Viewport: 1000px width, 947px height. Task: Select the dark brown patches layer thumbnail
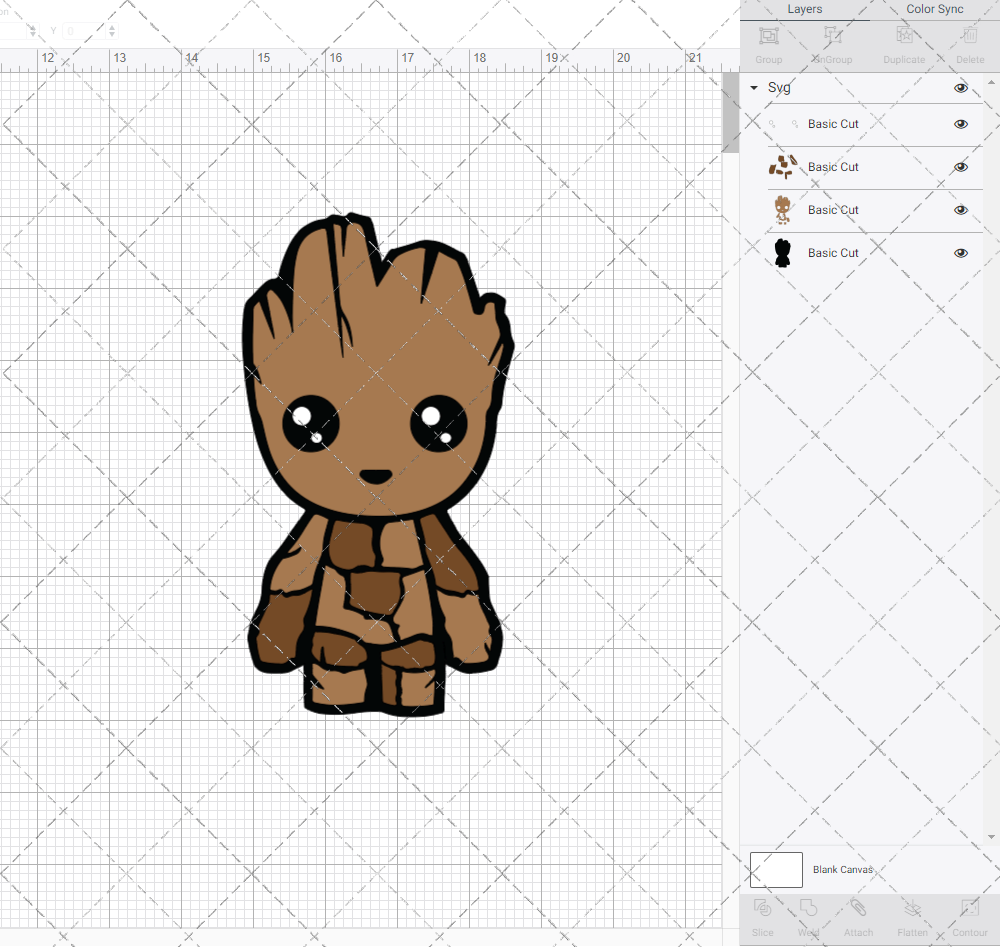pyautogui.click(x=783, y=167)
